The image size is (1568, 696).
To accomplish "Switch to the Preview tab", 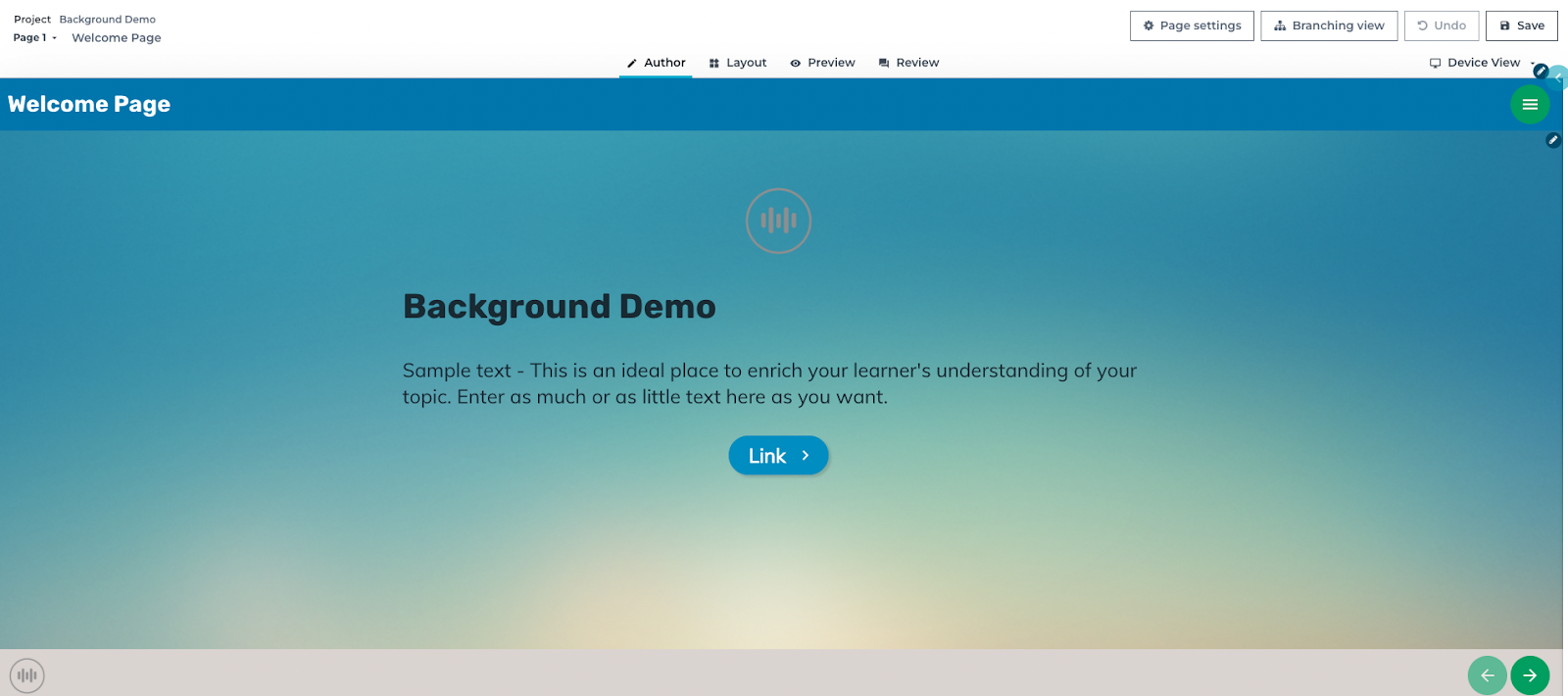I will pos(822,63).
